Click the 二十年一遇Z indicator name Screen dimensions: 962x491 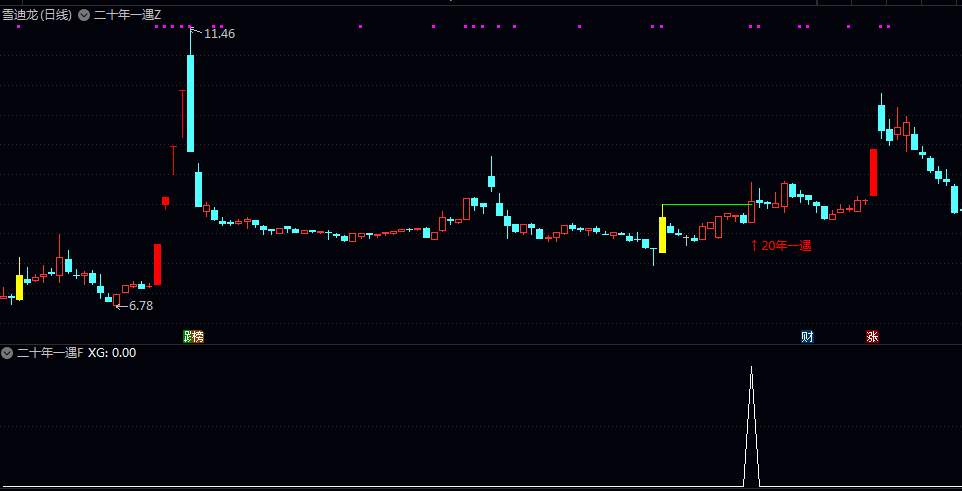point(128,15)
